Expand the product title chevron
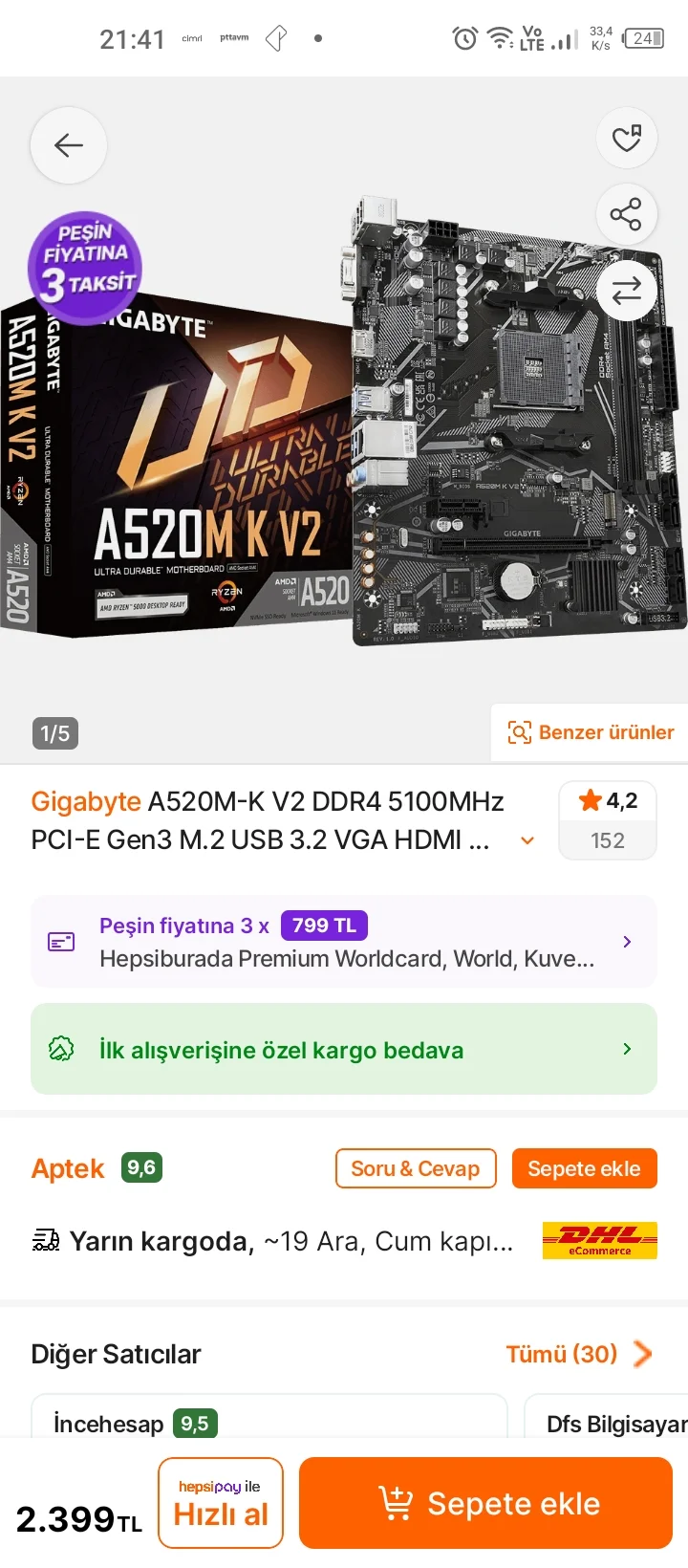The image size is (688, 1568). (x=527, y=840)
